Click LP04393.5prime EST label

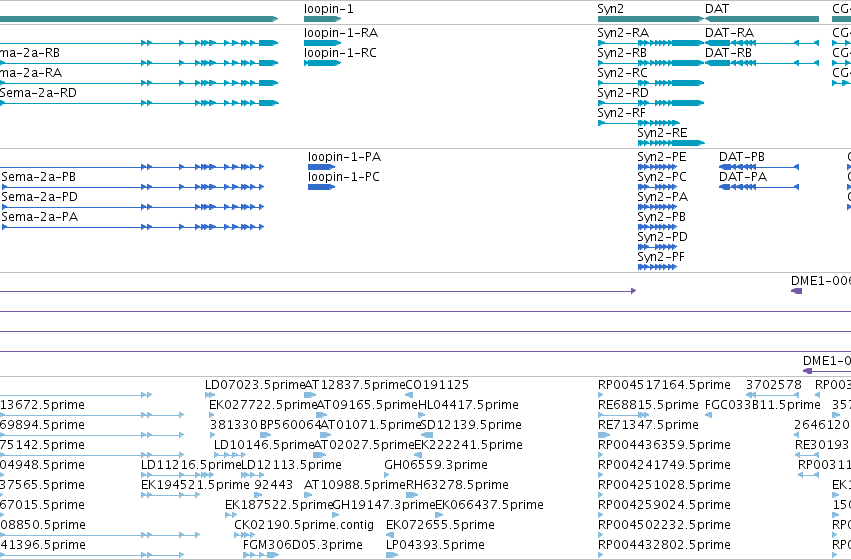[435, 545]
